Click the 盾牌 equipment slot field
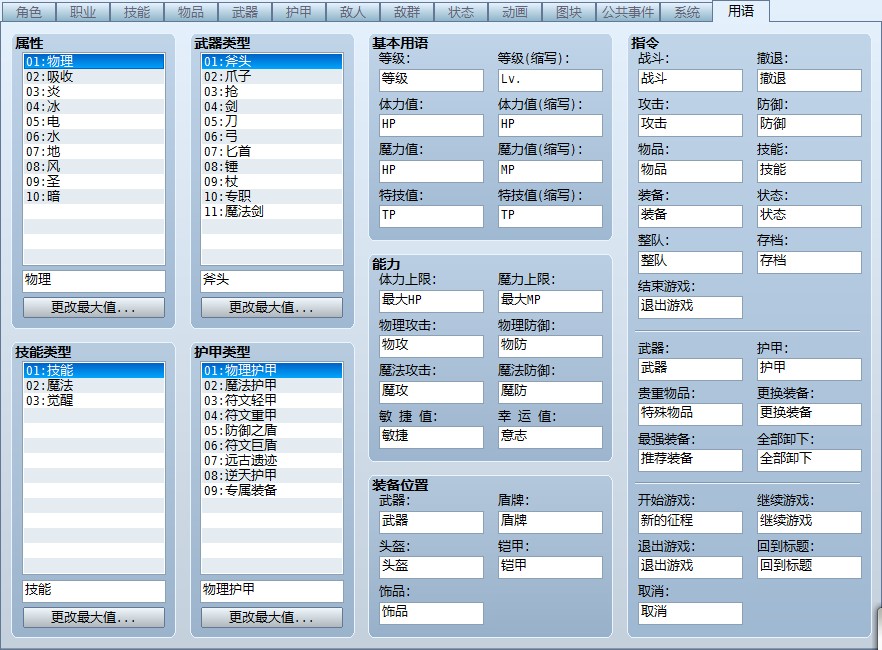This screenshot has height=650, width=882. 550,522
